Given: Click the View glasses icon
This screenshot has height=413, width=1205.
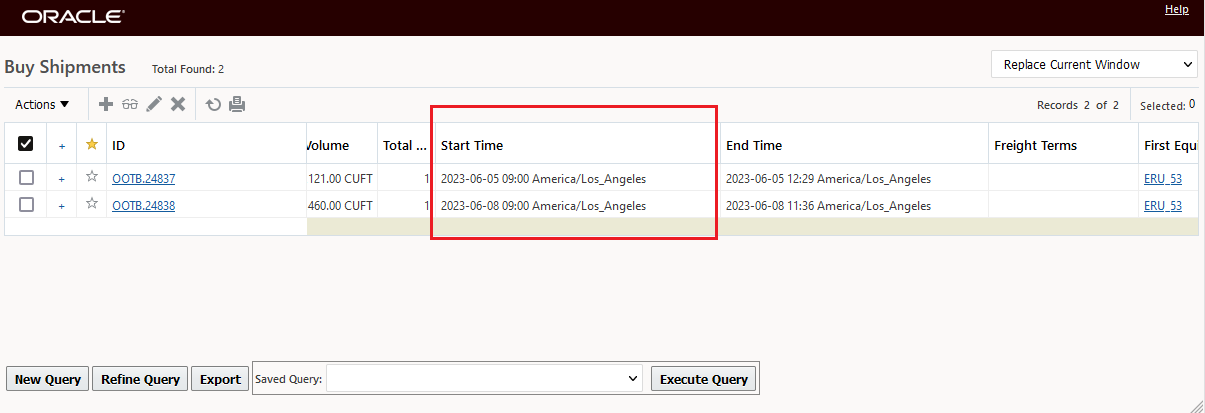Looking at the screenshot, I should click(x=130, y=104).
